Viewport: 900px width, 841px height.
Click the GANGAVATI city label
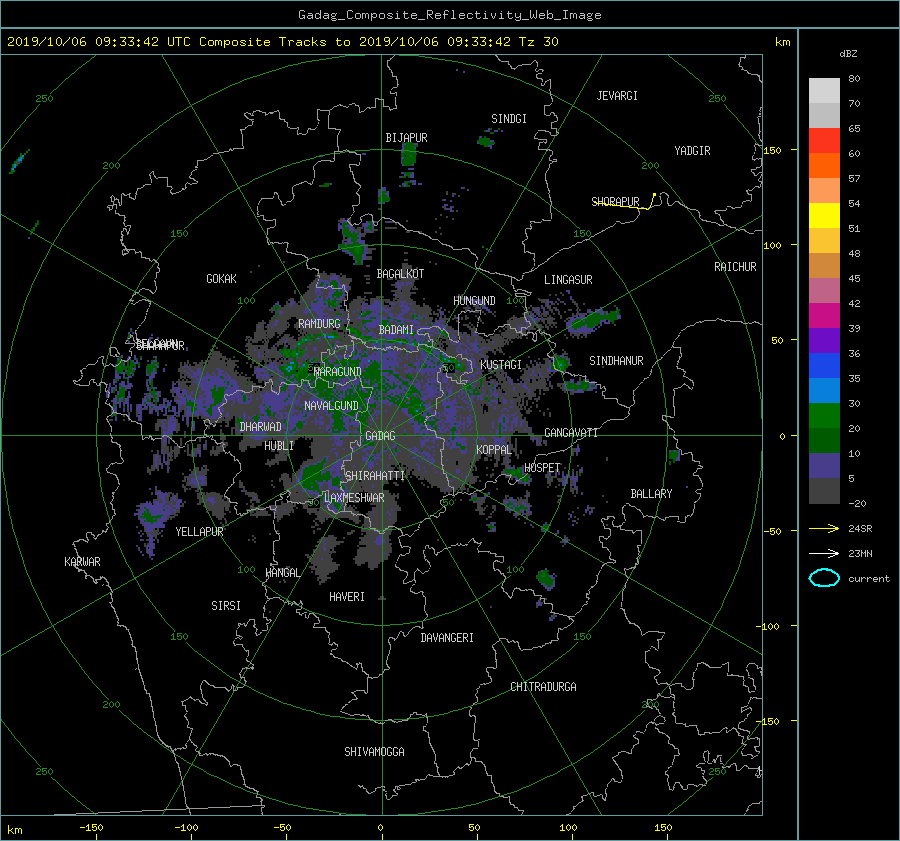click(x=571, y=433)
